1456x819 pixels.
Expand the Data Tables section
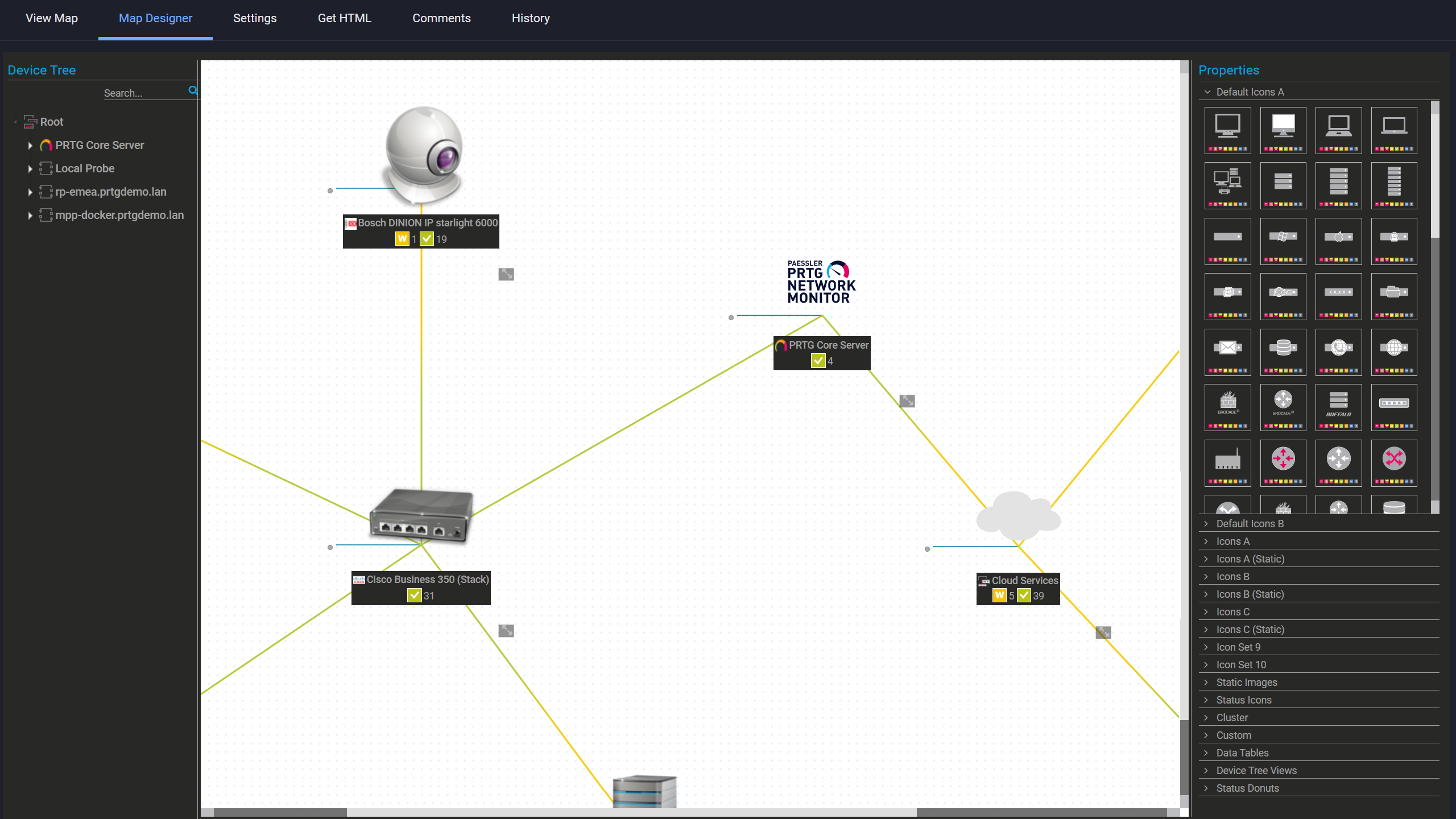click(x=1319, y=753)
